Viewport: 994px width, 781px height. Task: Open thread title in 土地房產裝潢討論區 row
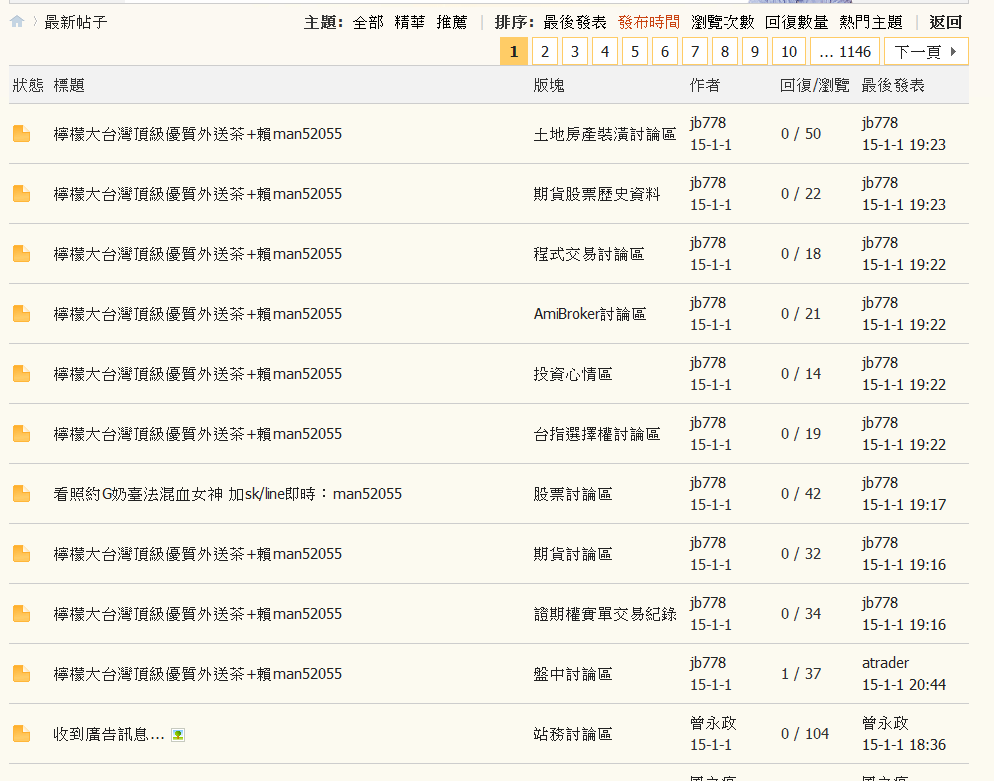[x=198, y=134]
